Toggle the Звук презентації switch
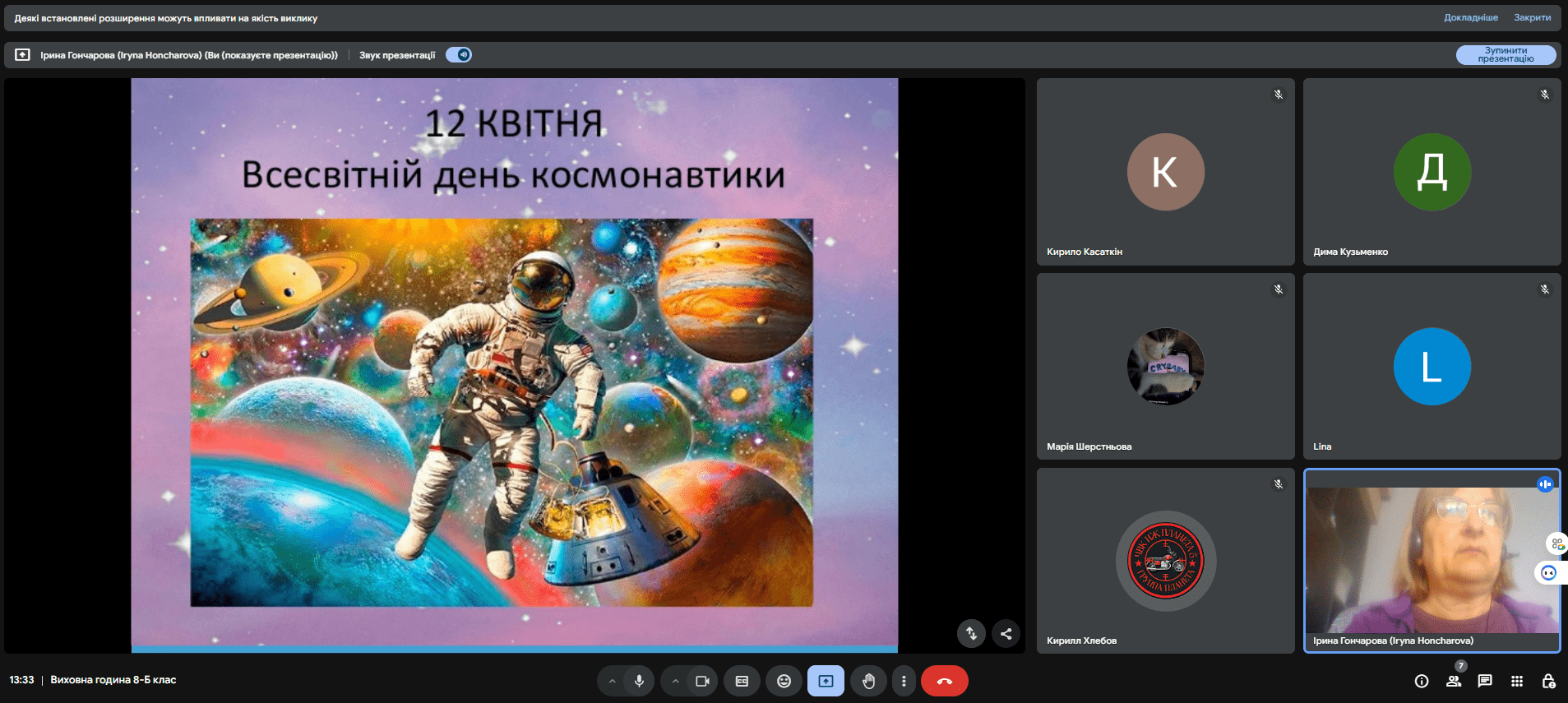The height and width of the screenshot is (703, 1568). click(459, 55)
